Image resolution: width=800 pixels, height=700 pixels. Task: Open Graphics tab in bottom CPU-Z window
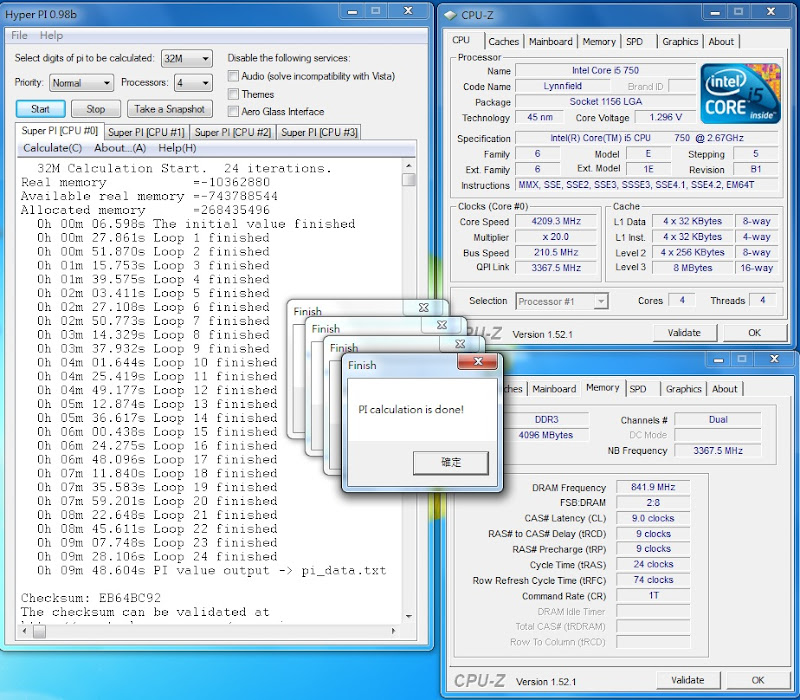click(x=684, y=389)
